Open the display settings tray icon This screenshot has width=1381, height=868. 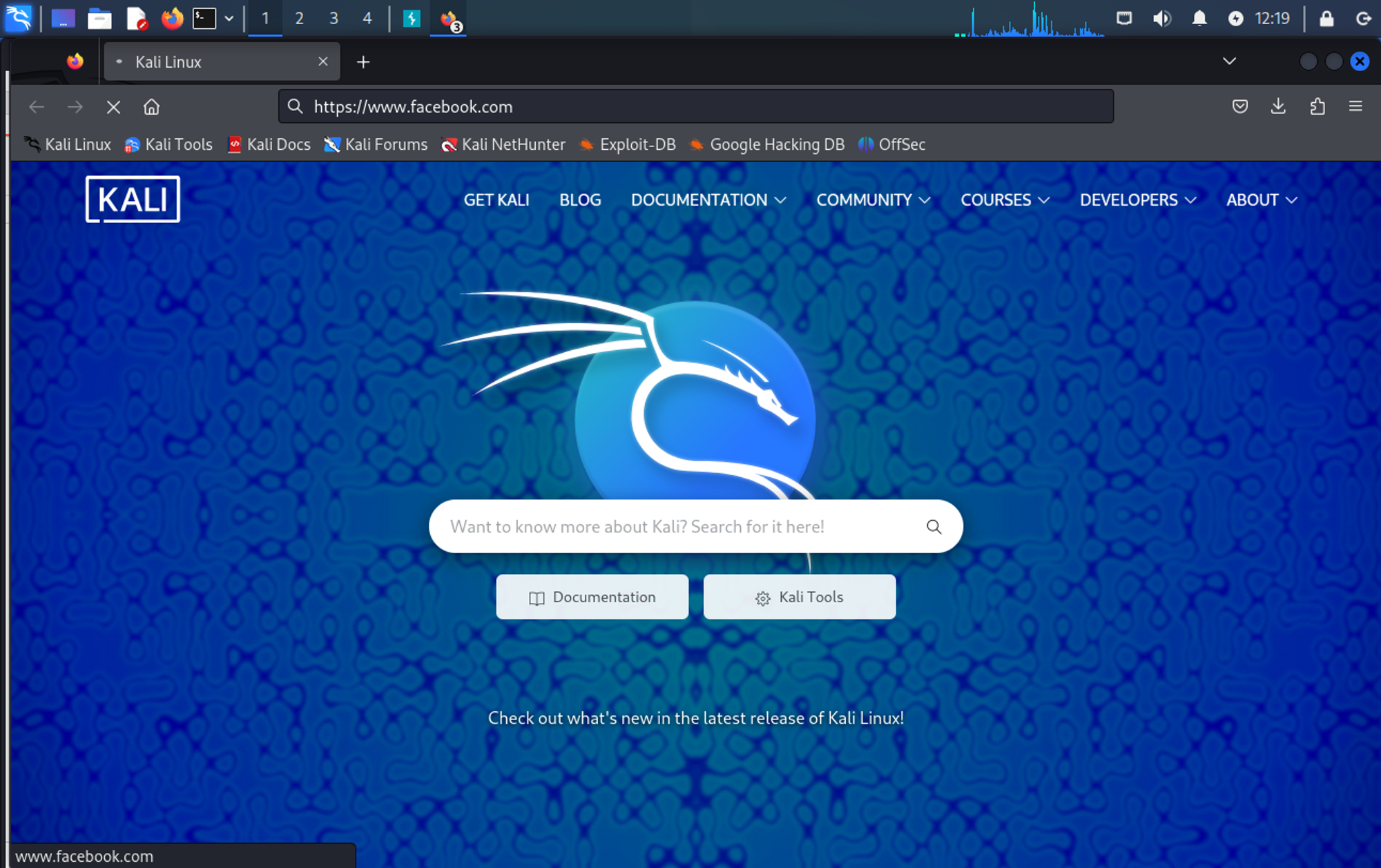point(1124,18)
